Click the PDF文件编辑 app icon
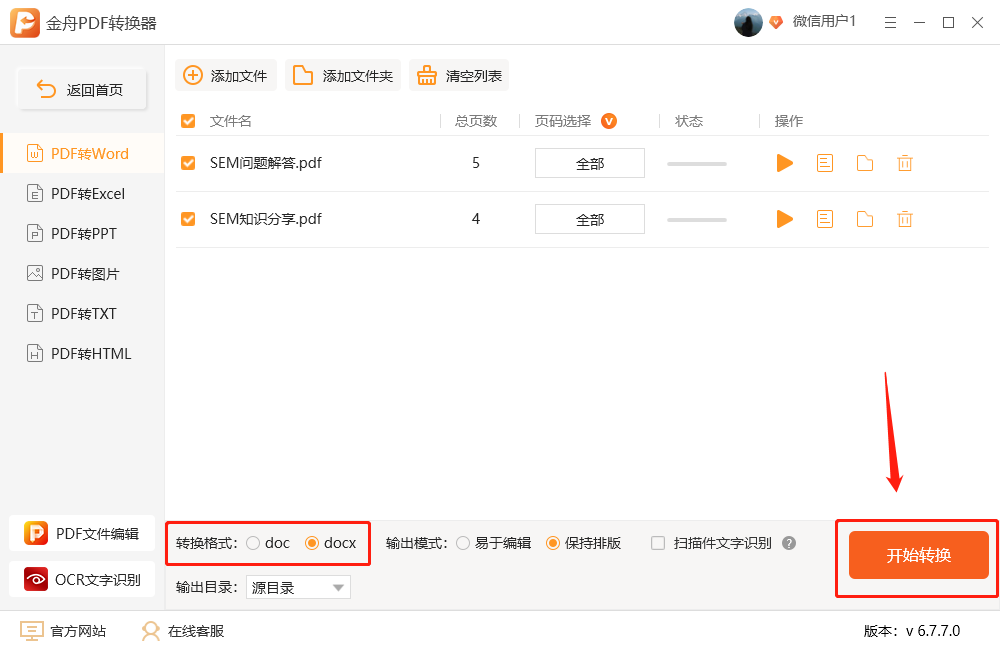This screenshot has width=1000, height=650. point(36,533)
